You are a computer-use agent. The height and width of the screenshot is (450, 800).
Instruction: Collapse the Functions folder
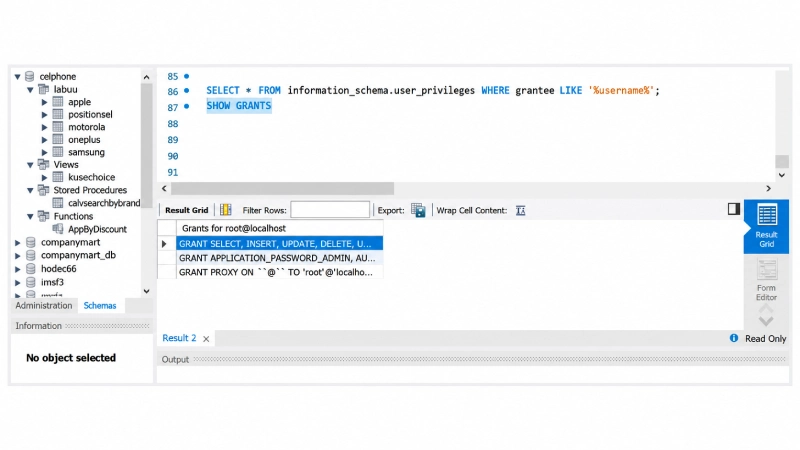click(x=31, y=216)
